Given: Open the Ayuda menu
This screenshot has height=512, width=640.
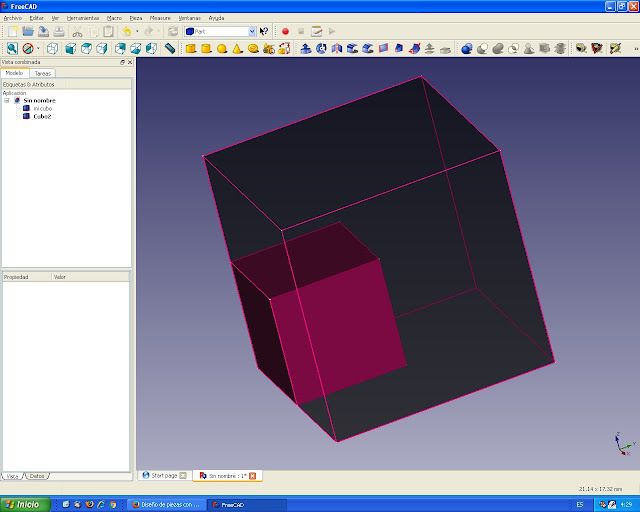Looking at the screenshot, I should pyautogui.click(x=216, y=18).
